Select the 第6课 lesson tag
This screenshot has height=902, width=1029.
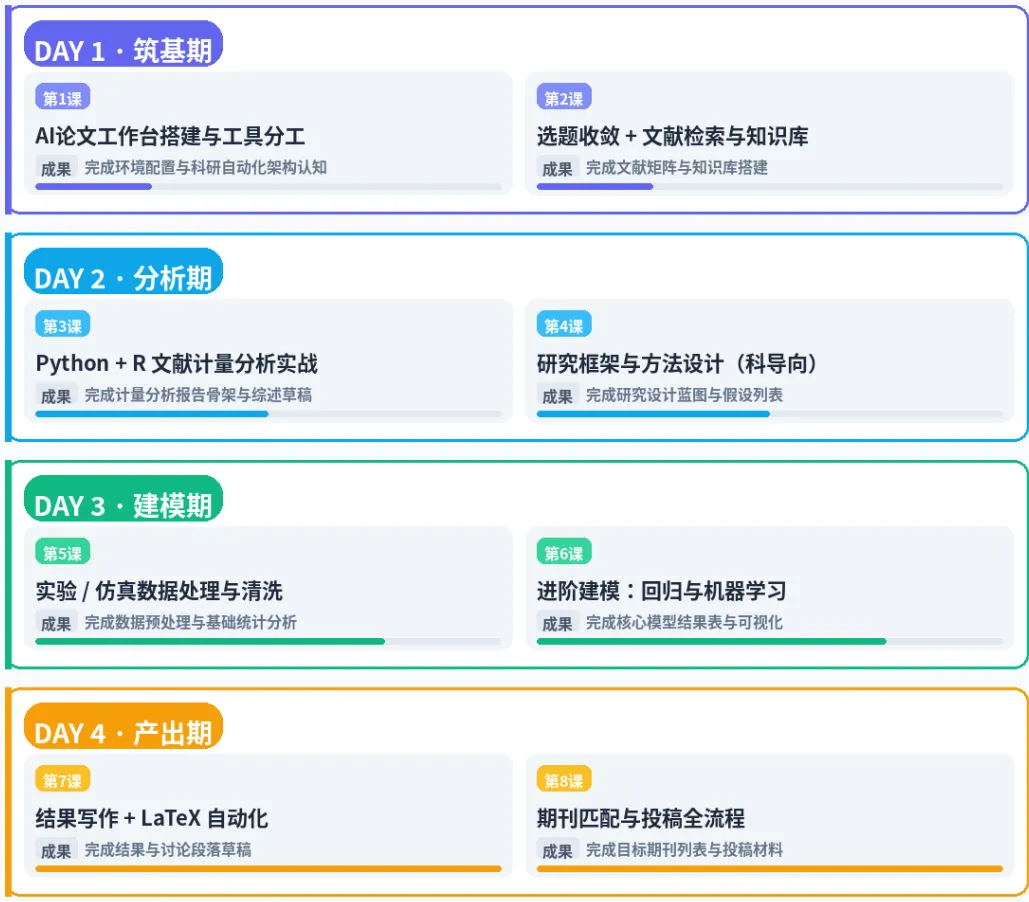click(x=564, y=553)
